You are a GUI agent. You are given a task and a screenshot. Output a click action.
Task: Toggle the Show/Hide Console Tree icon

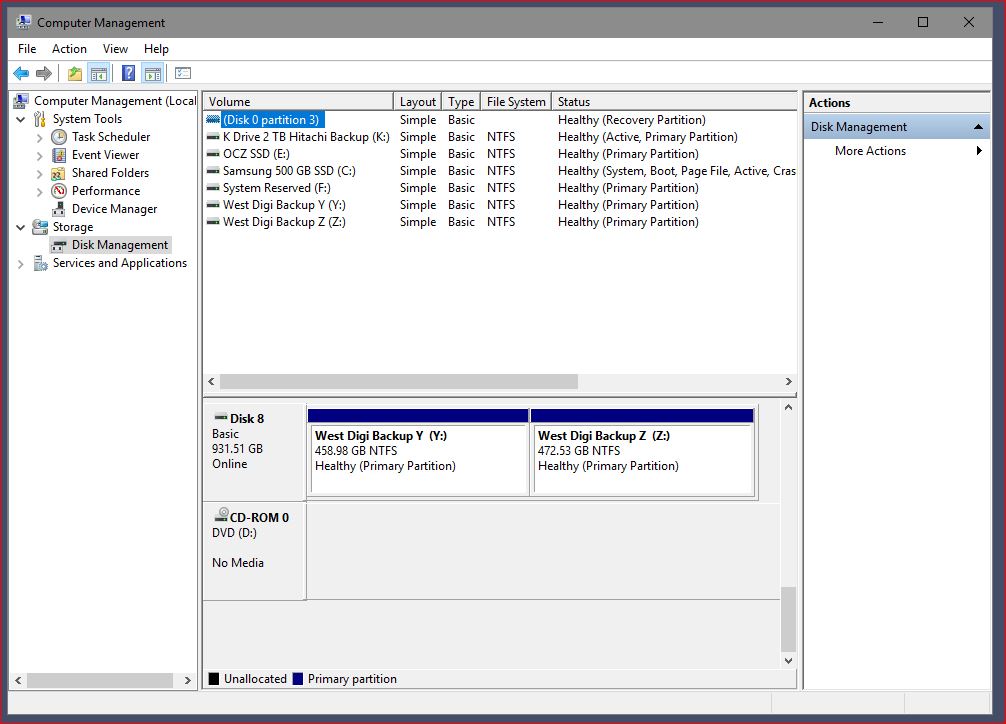[x=99, y=73]
